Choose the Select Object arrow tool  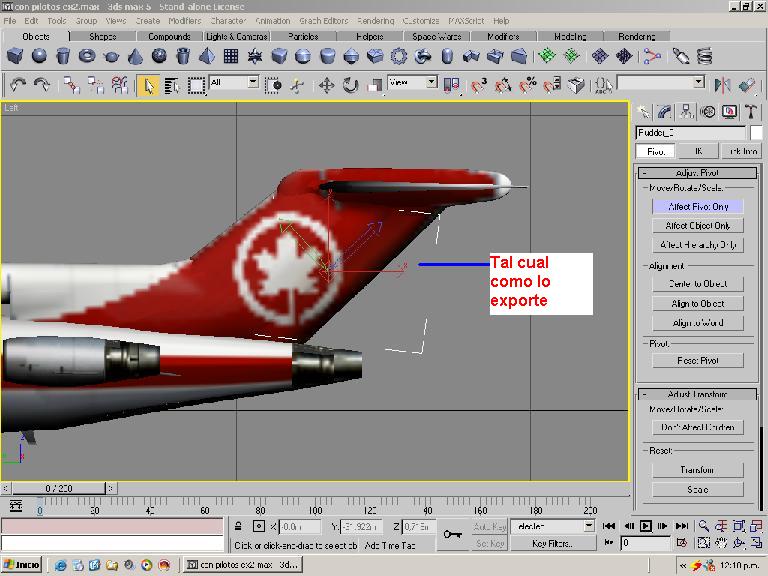point(148,85)
